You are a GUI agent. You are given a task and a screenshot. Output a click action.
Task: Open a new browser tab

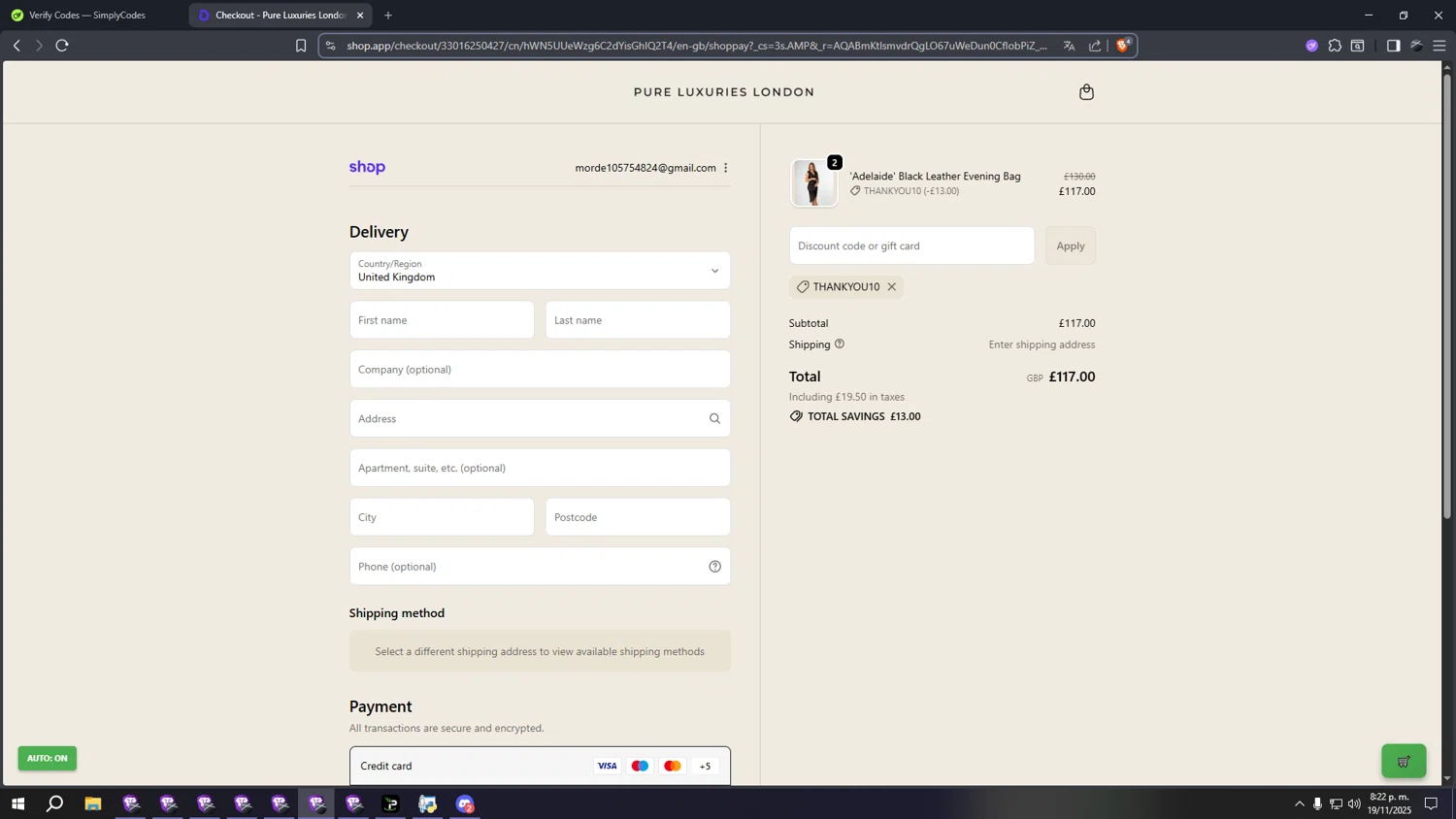(x=388, y=16)
